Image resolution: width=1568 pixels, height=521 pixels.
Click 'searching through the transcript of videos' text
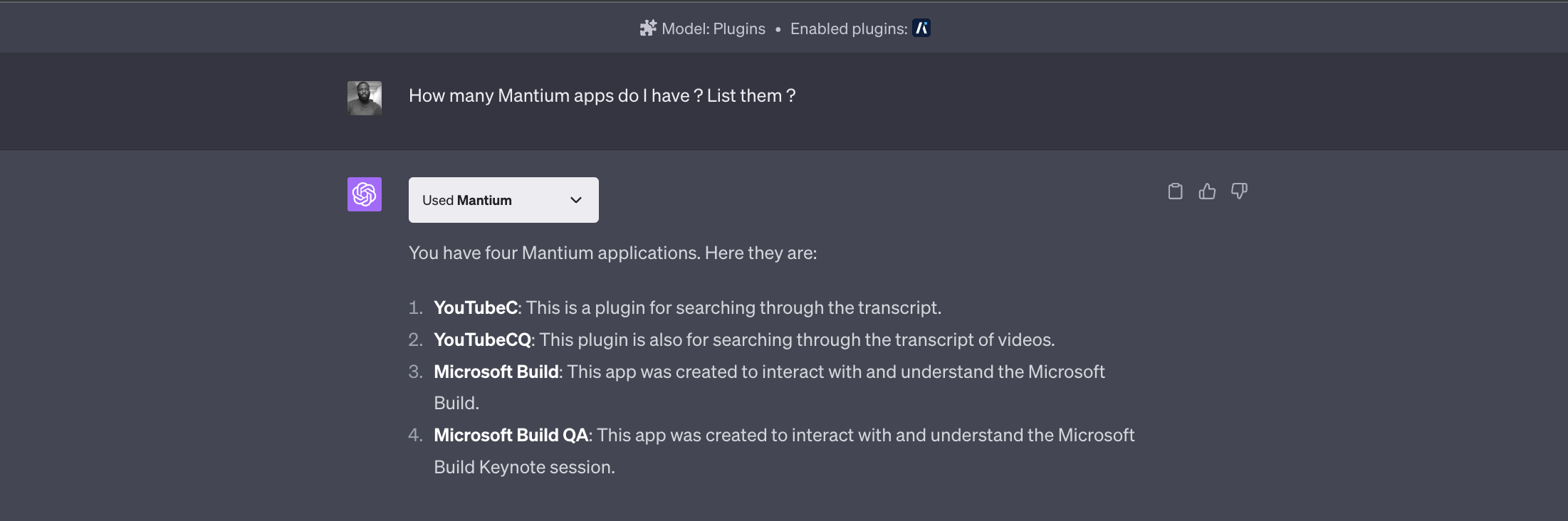coord(884,340)
